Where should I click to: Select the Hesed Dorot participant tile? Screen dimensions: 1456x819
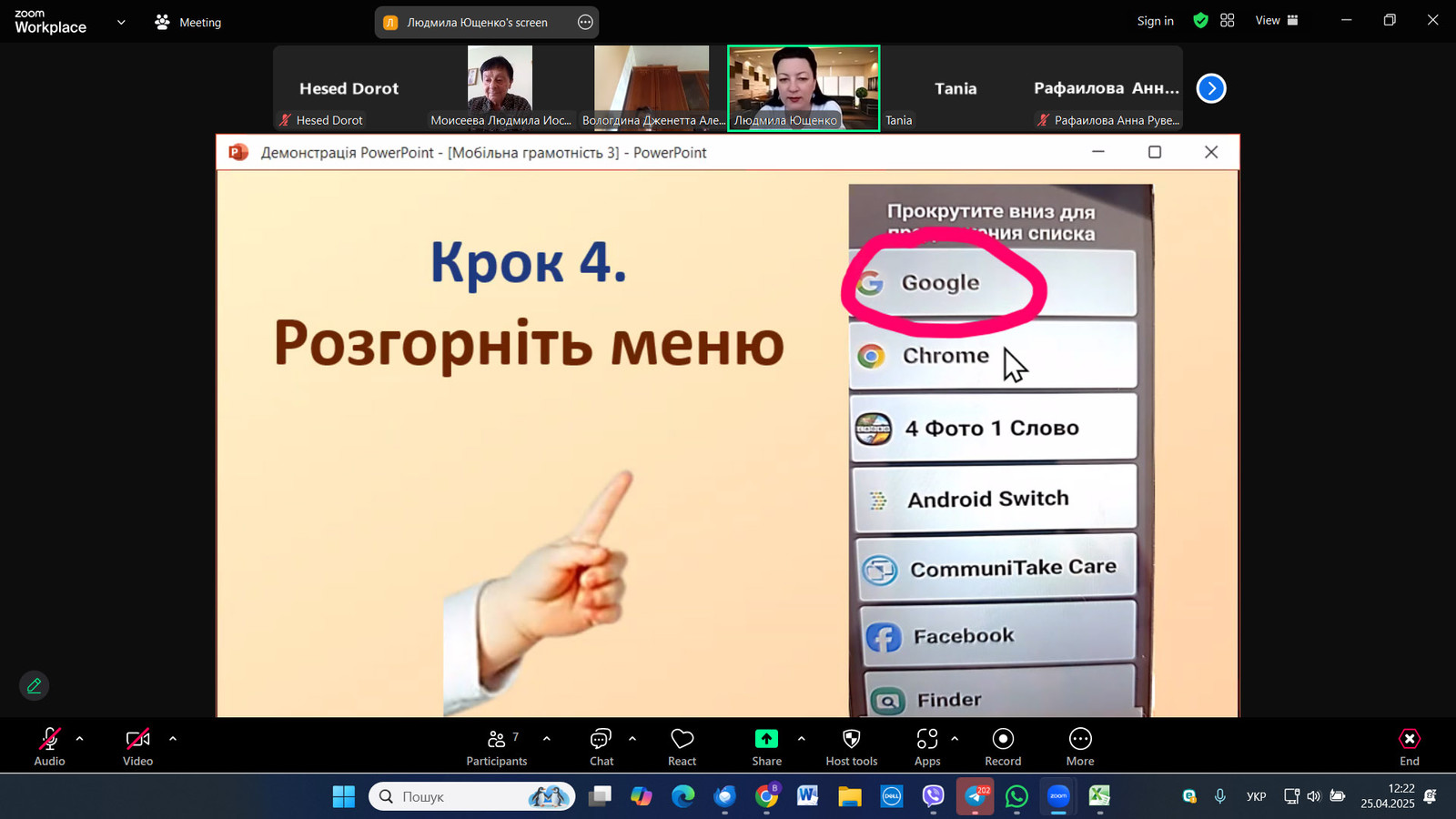click(349, 88)
